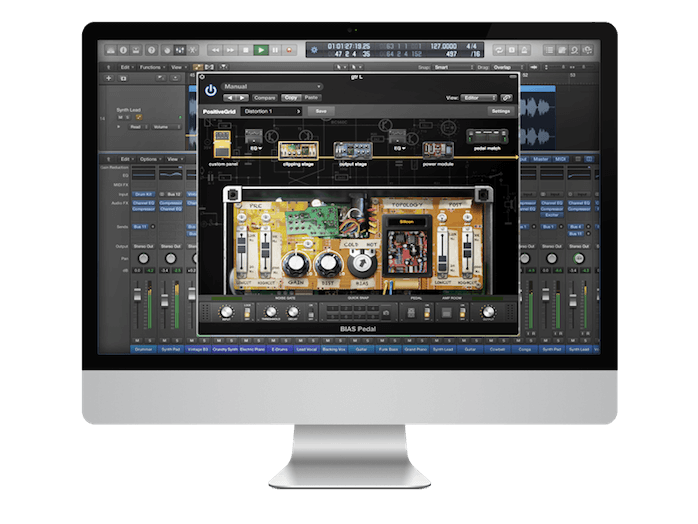
Task: Open the View Editor dropdown
Action: [479, 97]
